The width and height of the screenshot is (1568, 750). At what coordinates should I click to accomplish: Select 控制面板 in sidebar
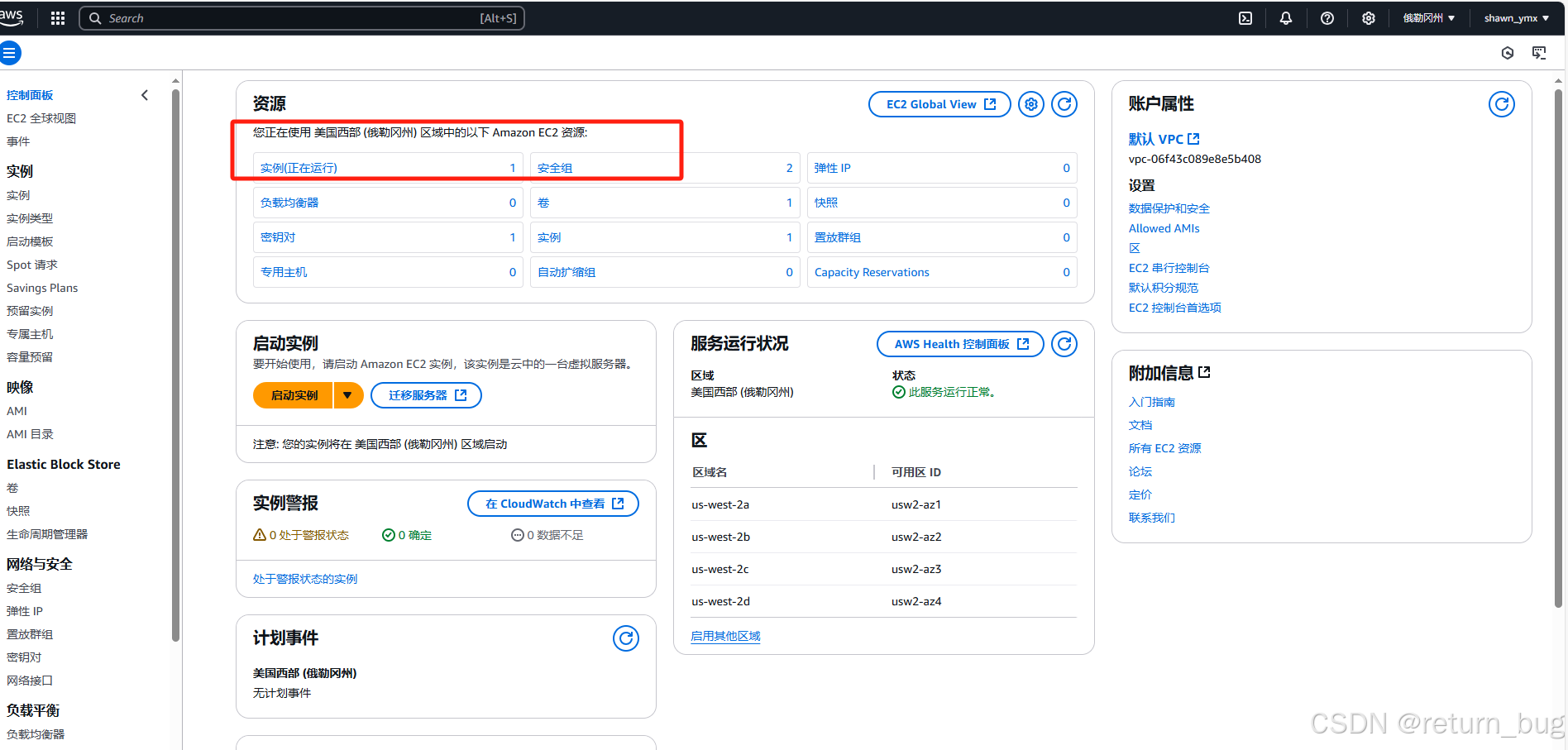(30, 95)
